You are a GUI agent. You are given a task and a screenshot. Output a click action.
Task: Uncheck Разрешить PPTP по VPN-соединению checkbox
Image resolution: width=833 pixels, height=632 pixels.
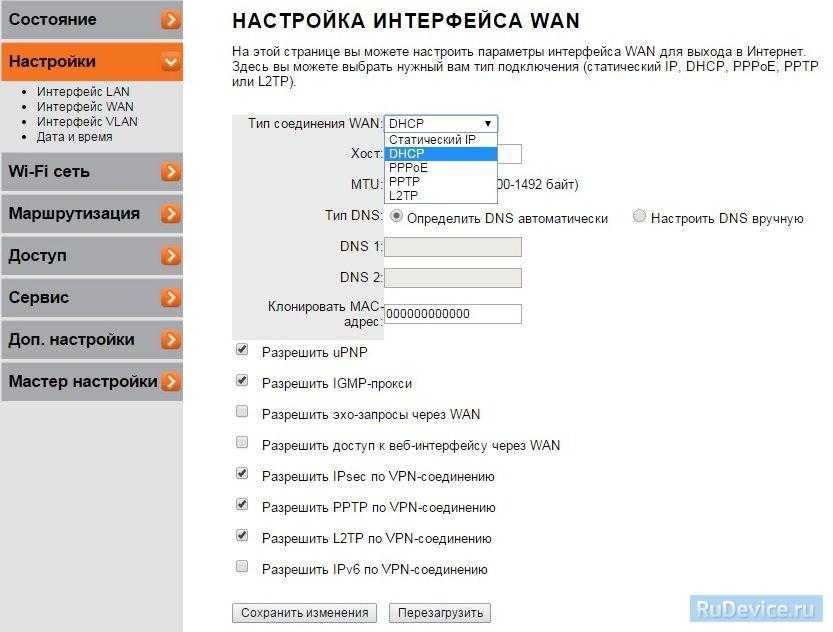click(242, 504)
